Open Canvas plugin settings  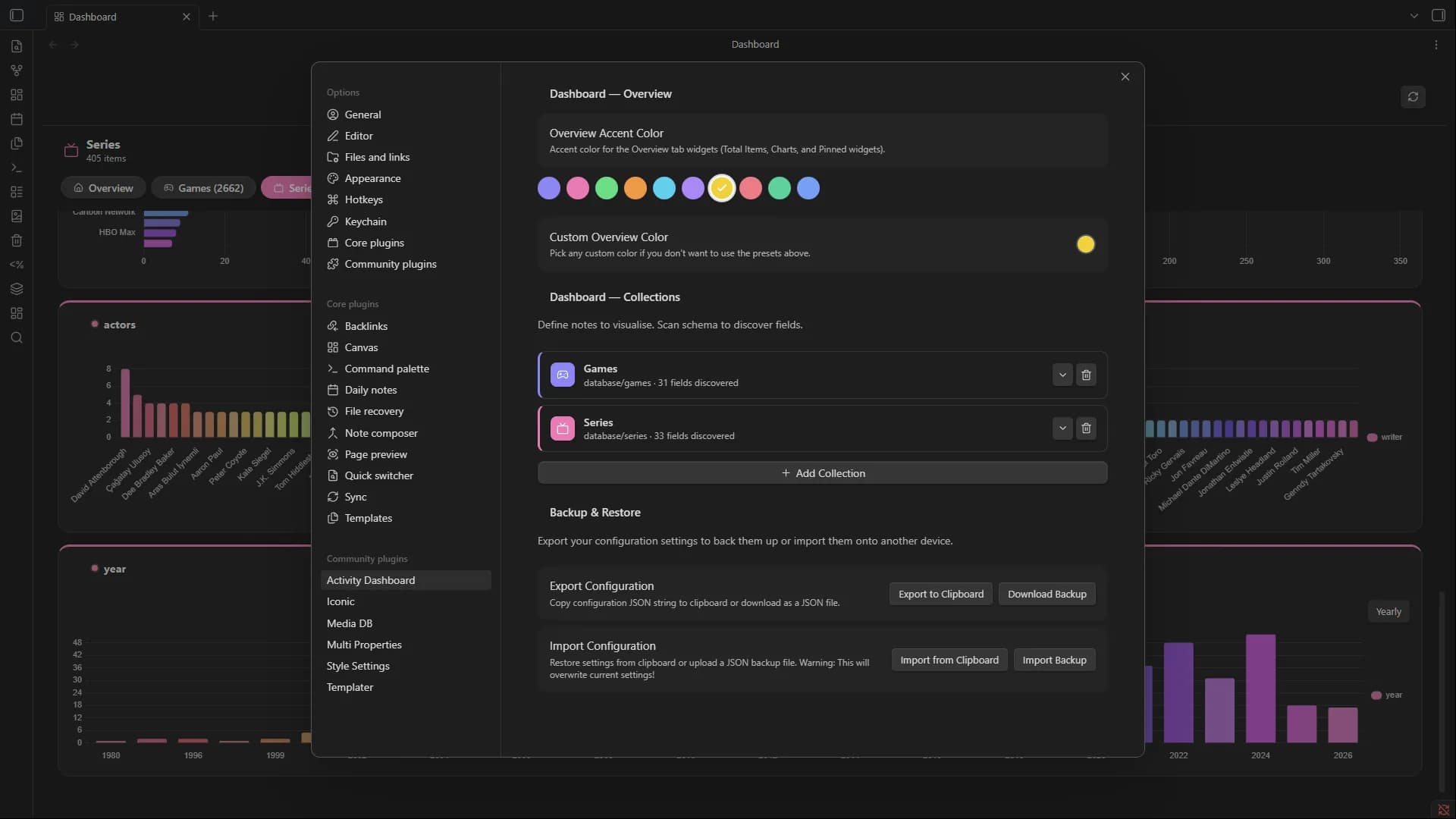tap(406, 347)
